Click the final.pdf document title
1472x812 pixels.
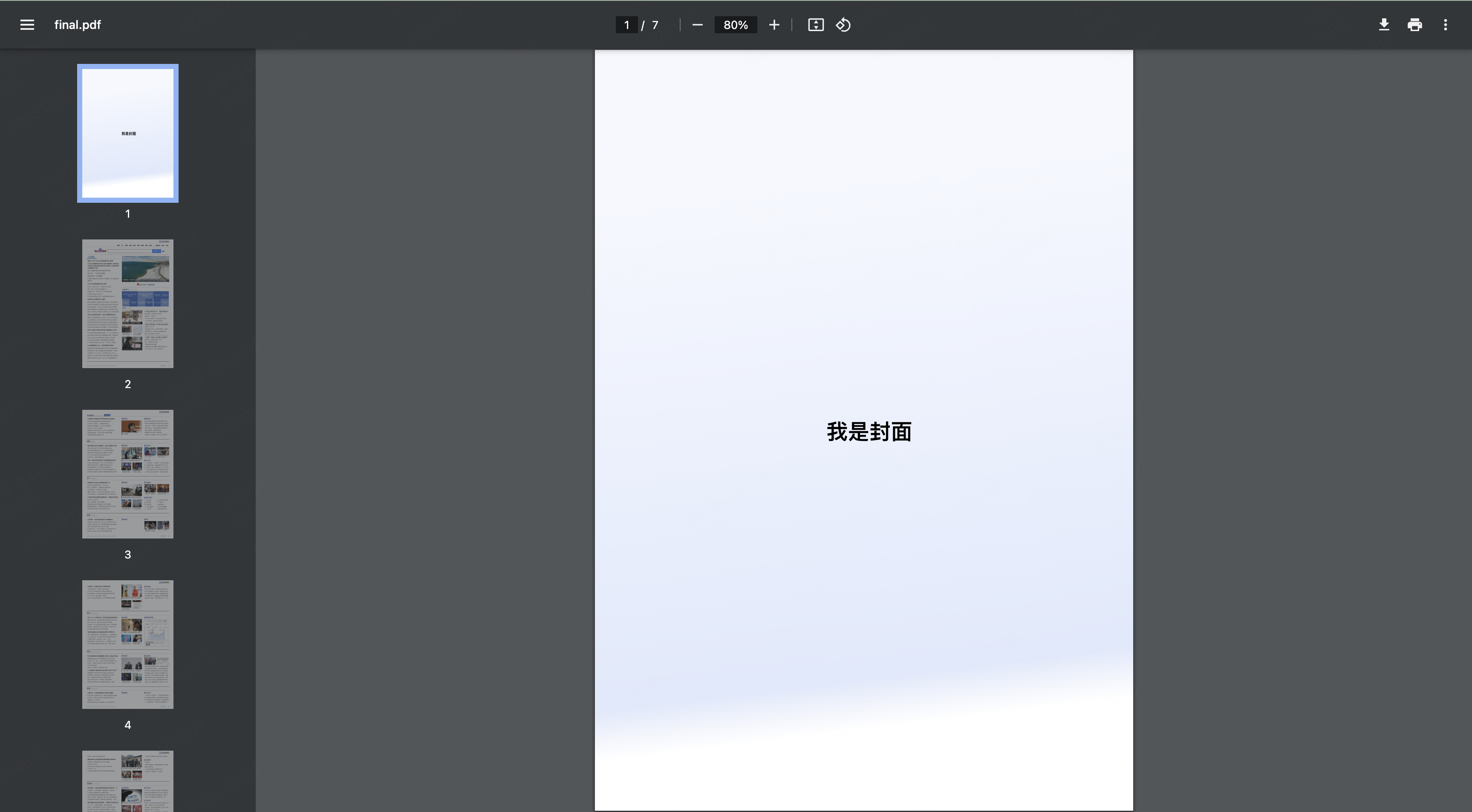pos(77,25)
